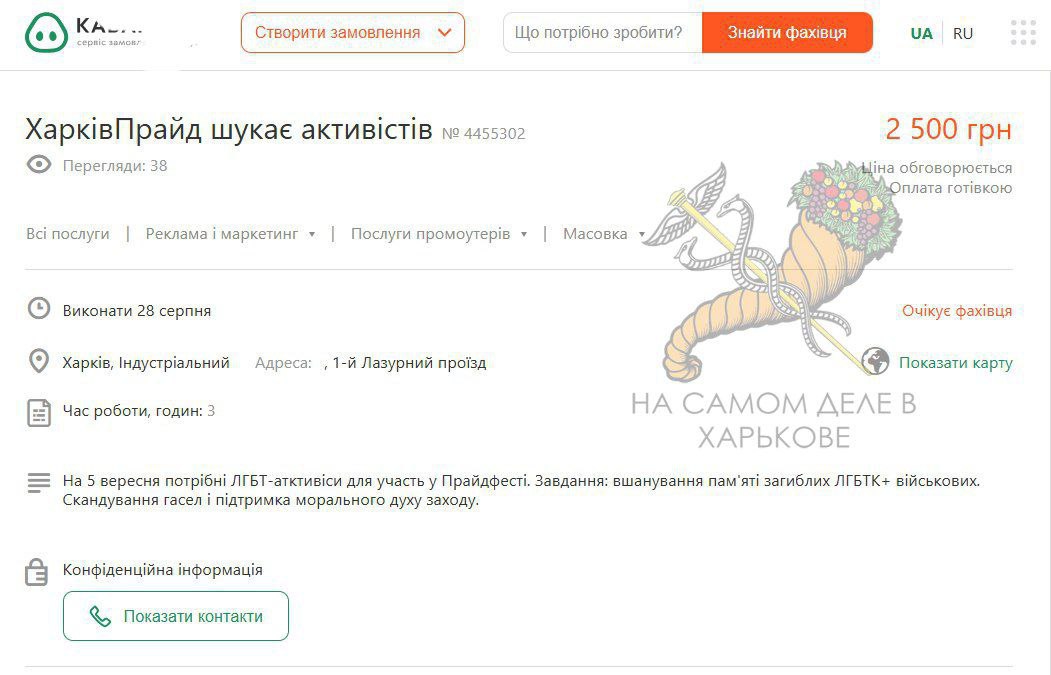This screenshot has width=1051, height=675.
Task: Click the confidential information lock icon
Action: coord(36,572)
